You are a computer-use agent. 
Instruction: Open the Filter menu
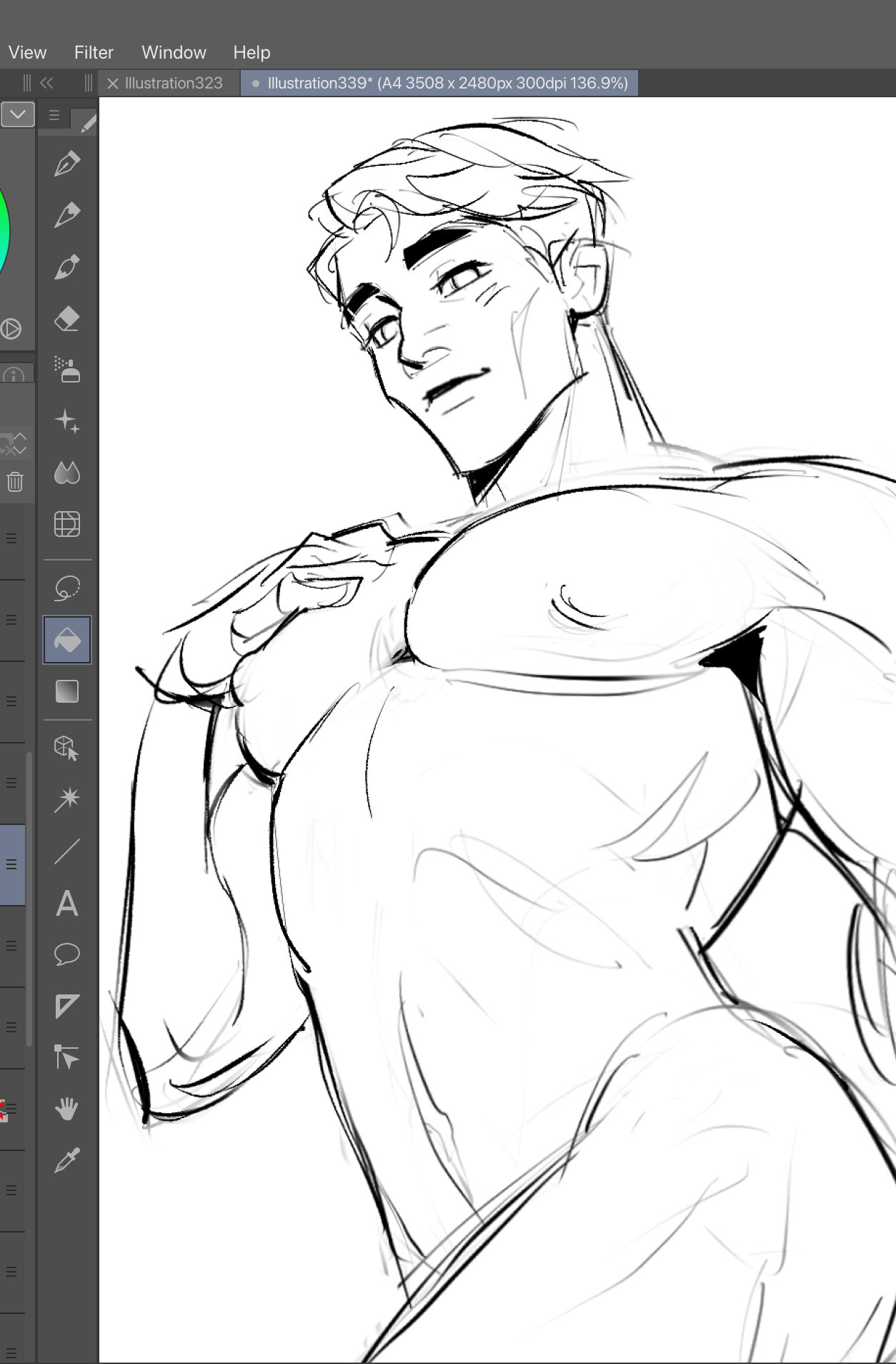pyautogui.click(x=94, y=52)
